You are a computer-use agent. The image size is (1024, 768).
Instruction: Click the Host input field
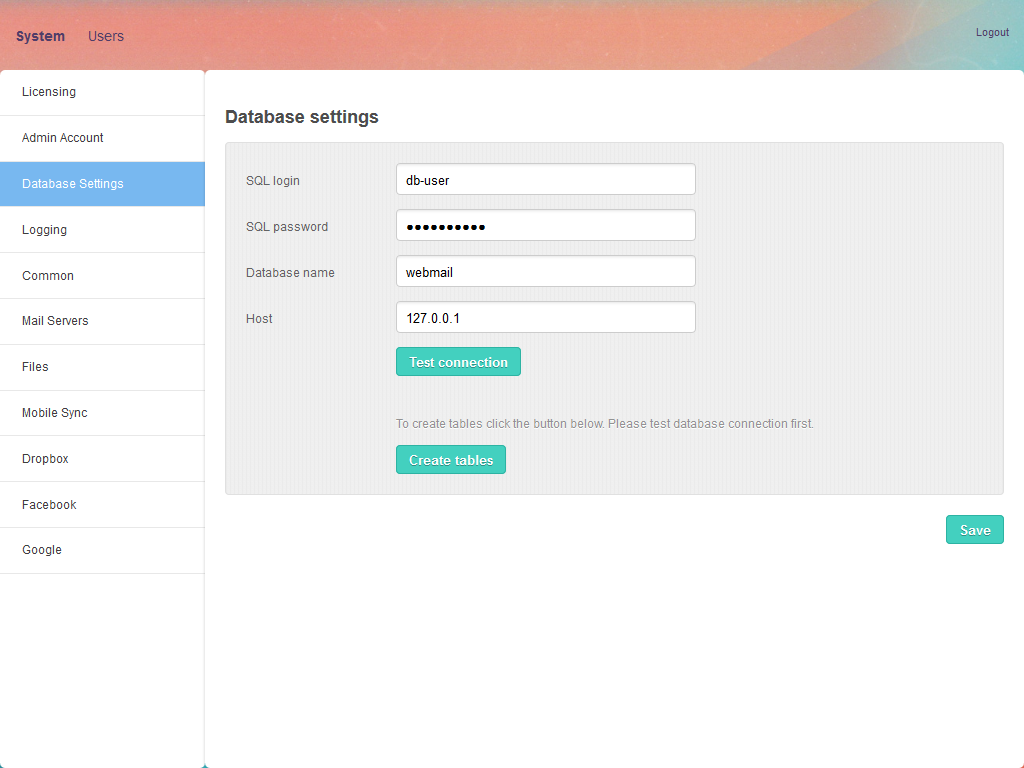tap(545, 318)
